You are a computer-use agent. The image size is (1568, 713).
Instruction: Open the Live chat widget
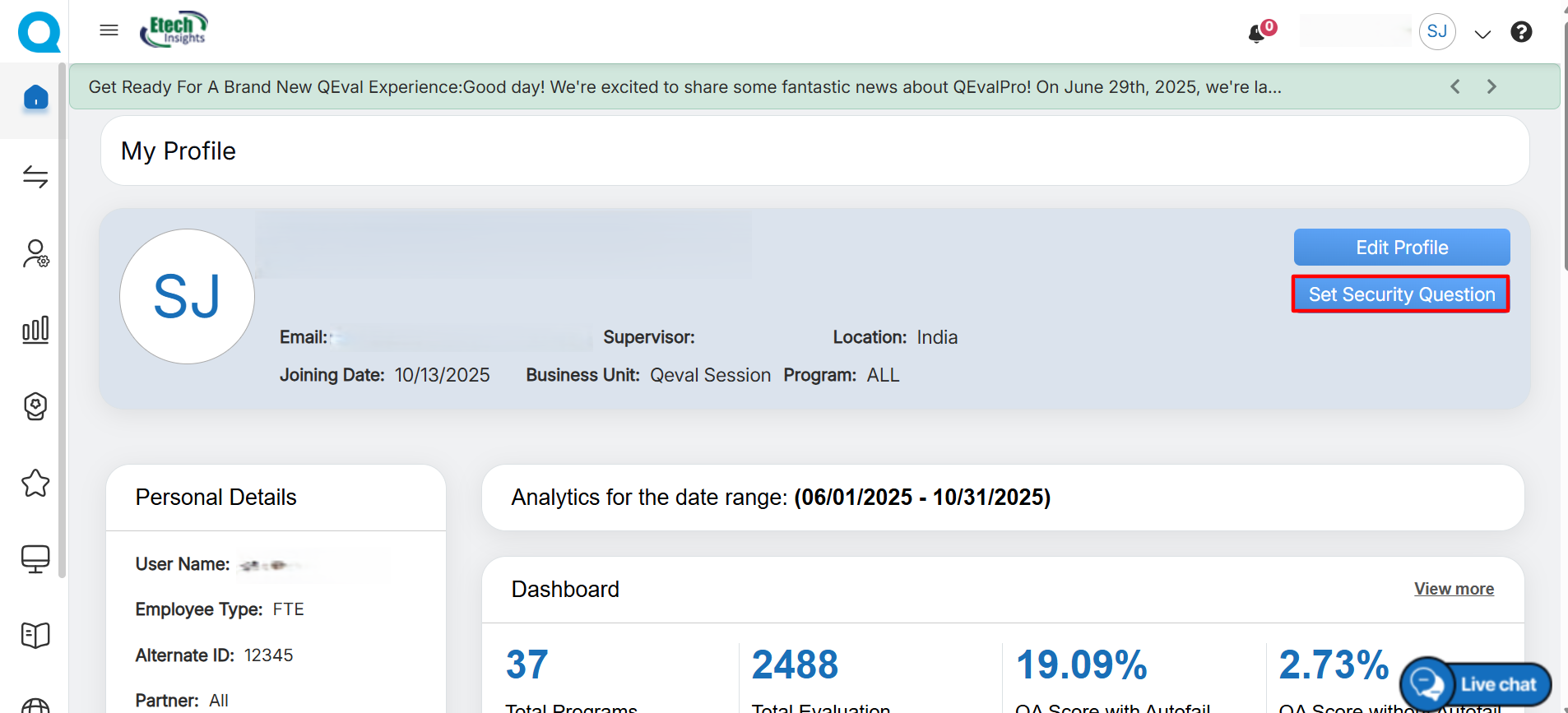1477,684
